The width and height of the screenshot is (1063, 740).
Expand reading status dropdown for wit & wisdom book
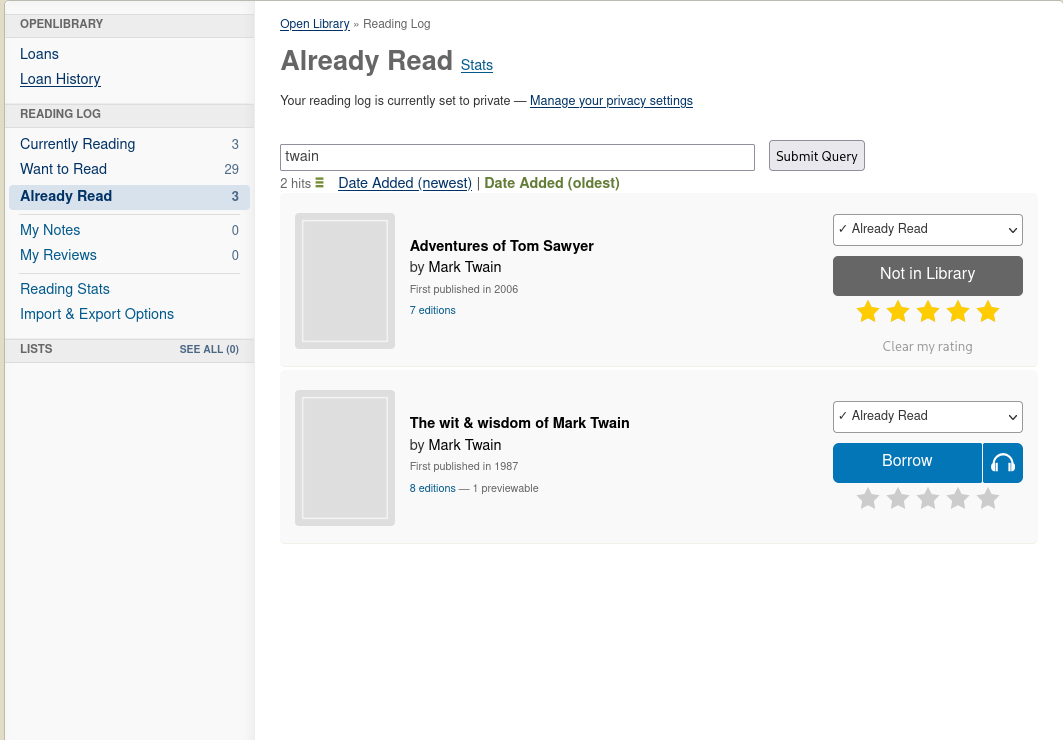click(x=927, y=417)
